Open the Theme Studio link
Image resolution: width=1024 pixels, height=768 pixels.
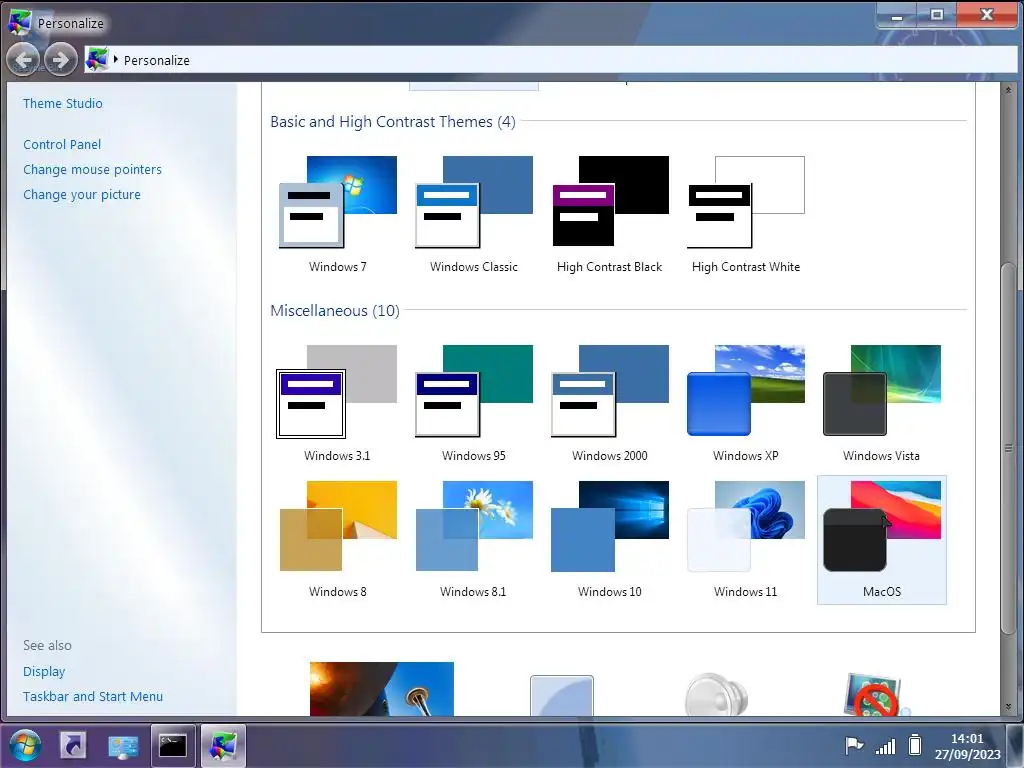click(x=63, y=103)
